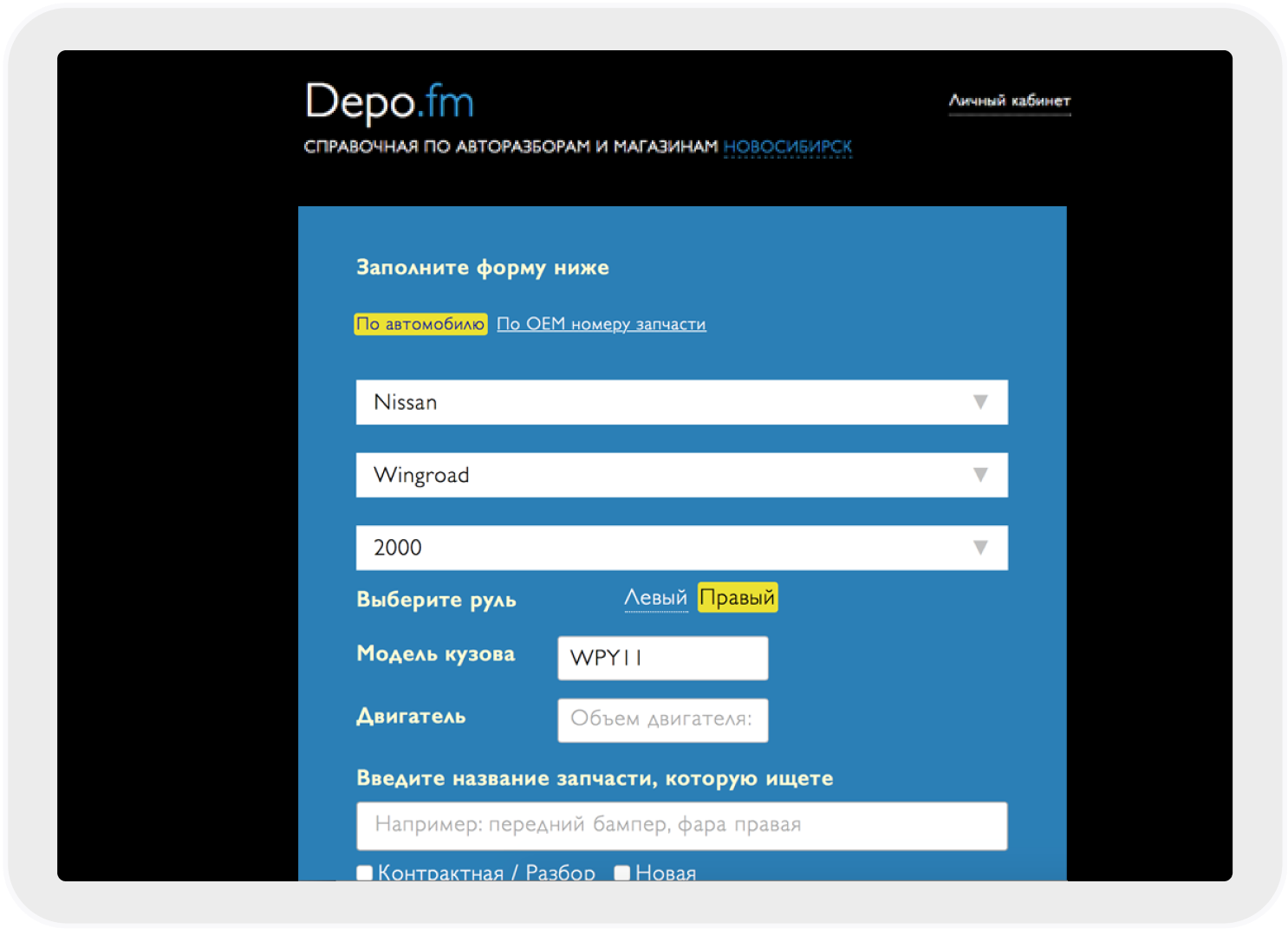
Task: Open the Nissan make dropdown
Action: (x=681, y=402)
